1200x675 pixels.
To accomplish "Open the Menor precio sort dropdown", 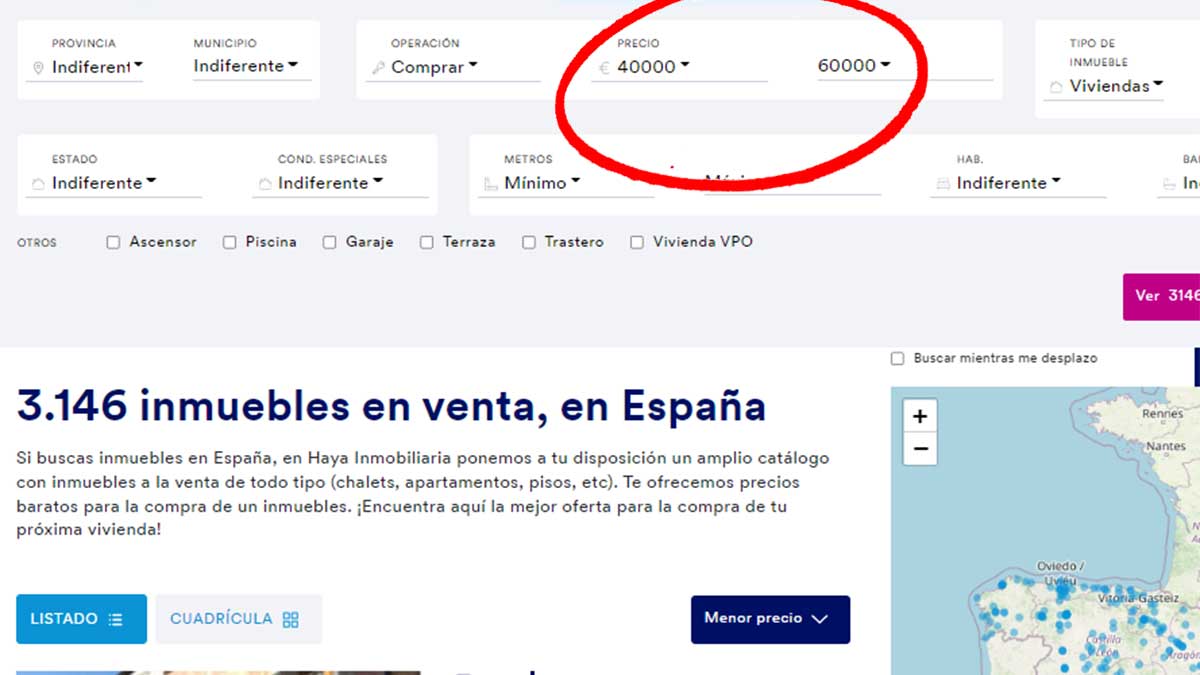I will pos(770,619).
